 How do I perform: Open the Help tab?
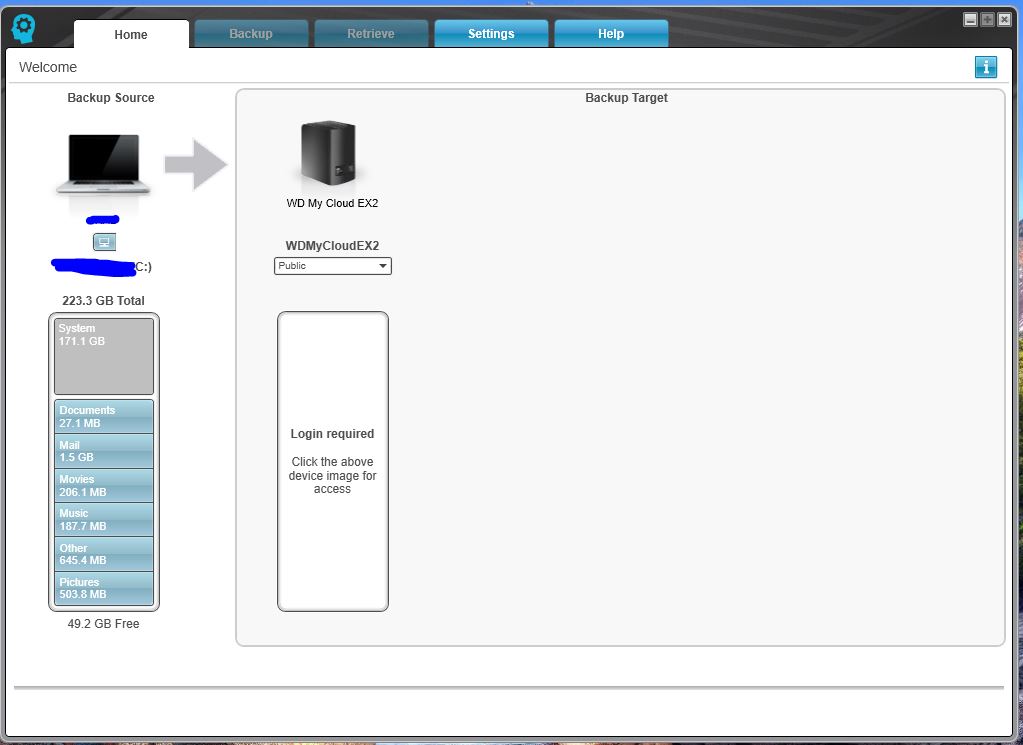click(x=611, y=33)
